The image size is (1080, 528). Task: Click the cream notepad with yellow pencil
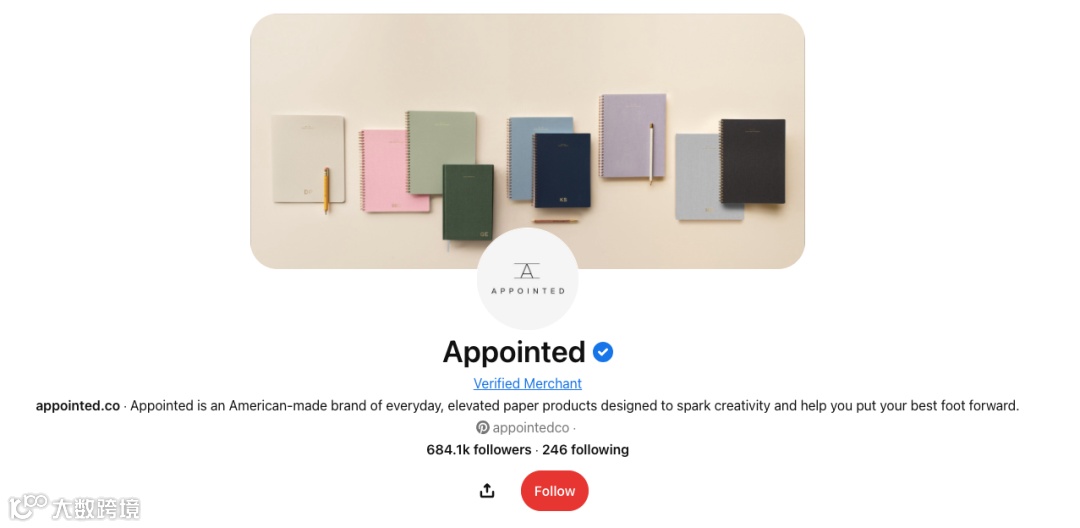point(308,159)
